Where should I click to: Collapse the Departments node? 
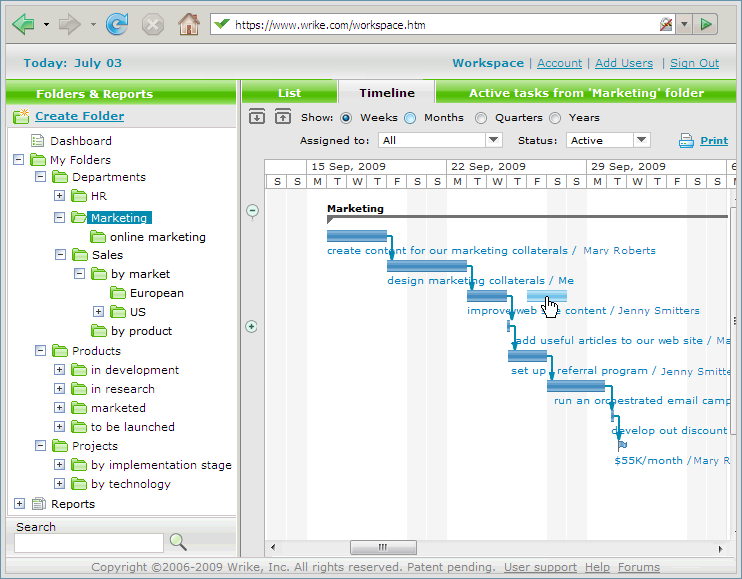point(41,177)
